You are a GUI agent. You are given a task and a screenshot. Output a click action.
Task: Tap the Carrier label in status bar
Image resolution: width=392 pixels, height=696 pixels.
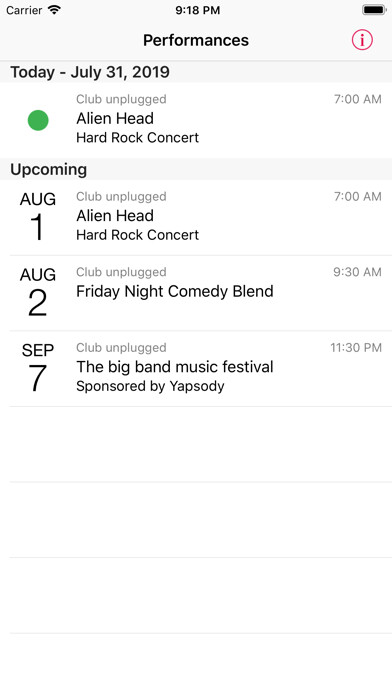(x=24, y=10)
